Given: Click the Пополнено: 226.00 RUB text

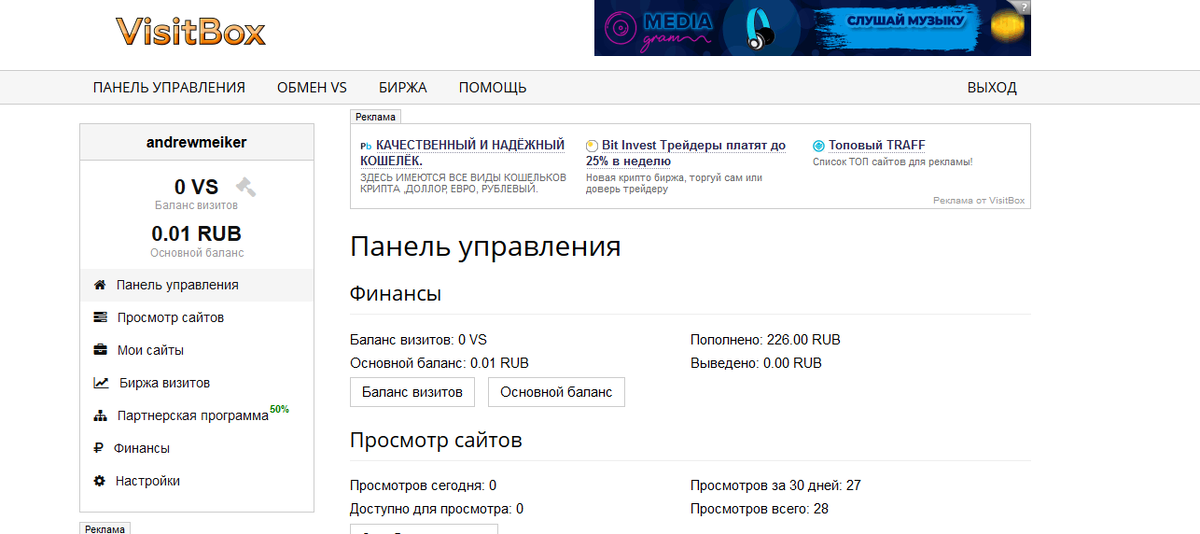Looking at the screenshot, I should click(765, 340).
